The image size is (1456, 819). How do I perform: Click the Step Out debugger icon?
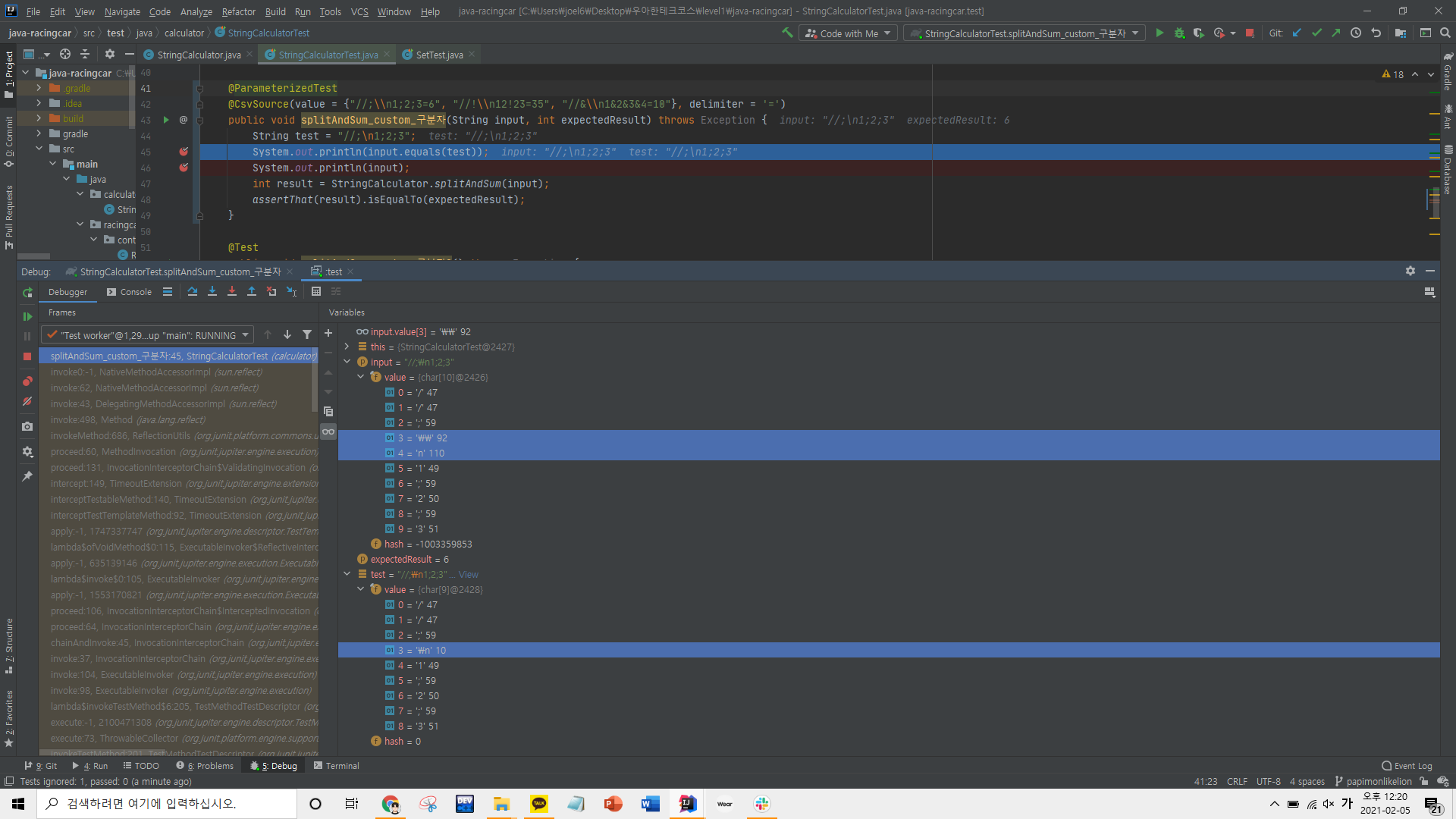point(252,291)
